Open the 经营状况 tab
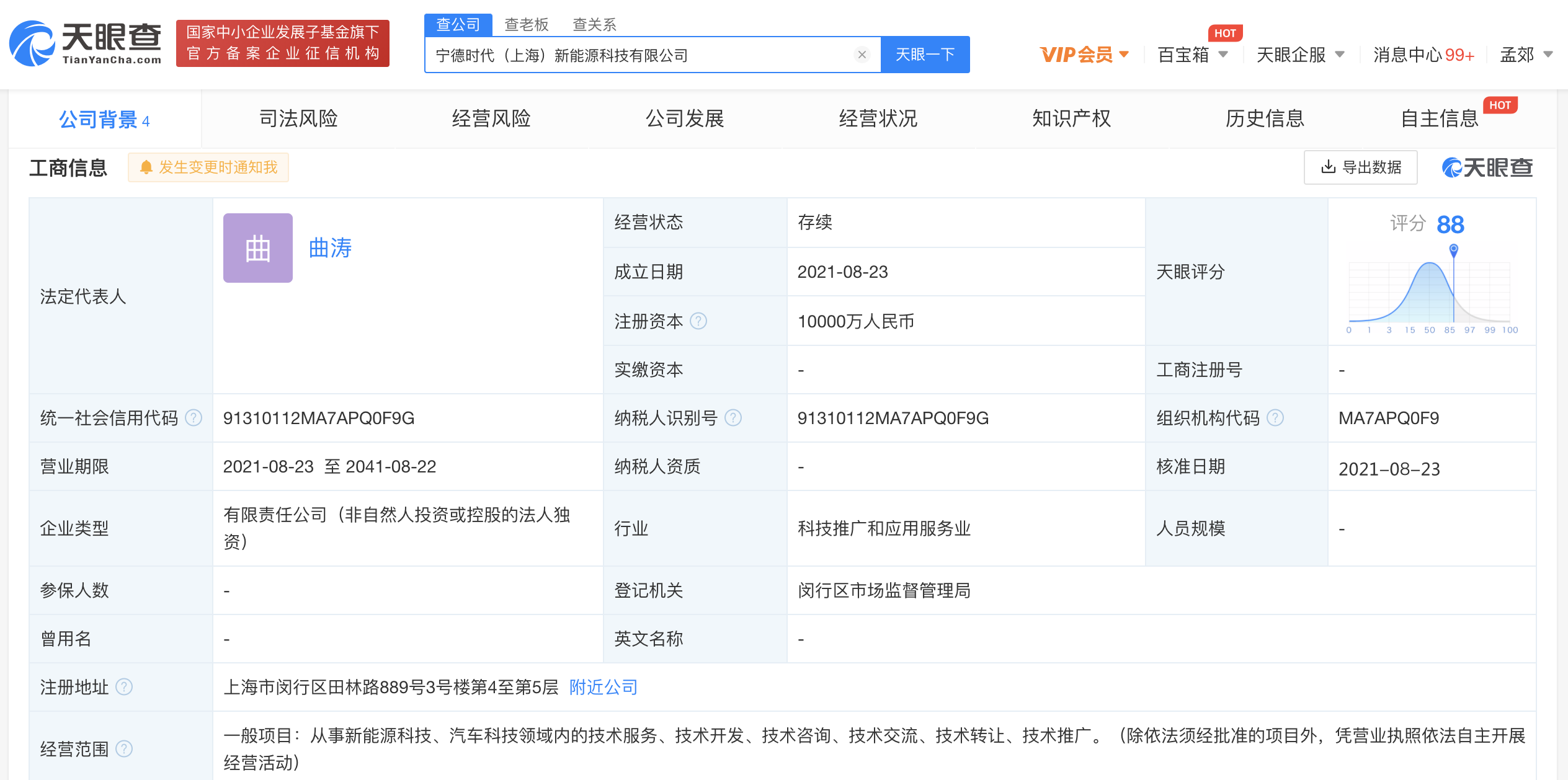 tap(878, 118)
